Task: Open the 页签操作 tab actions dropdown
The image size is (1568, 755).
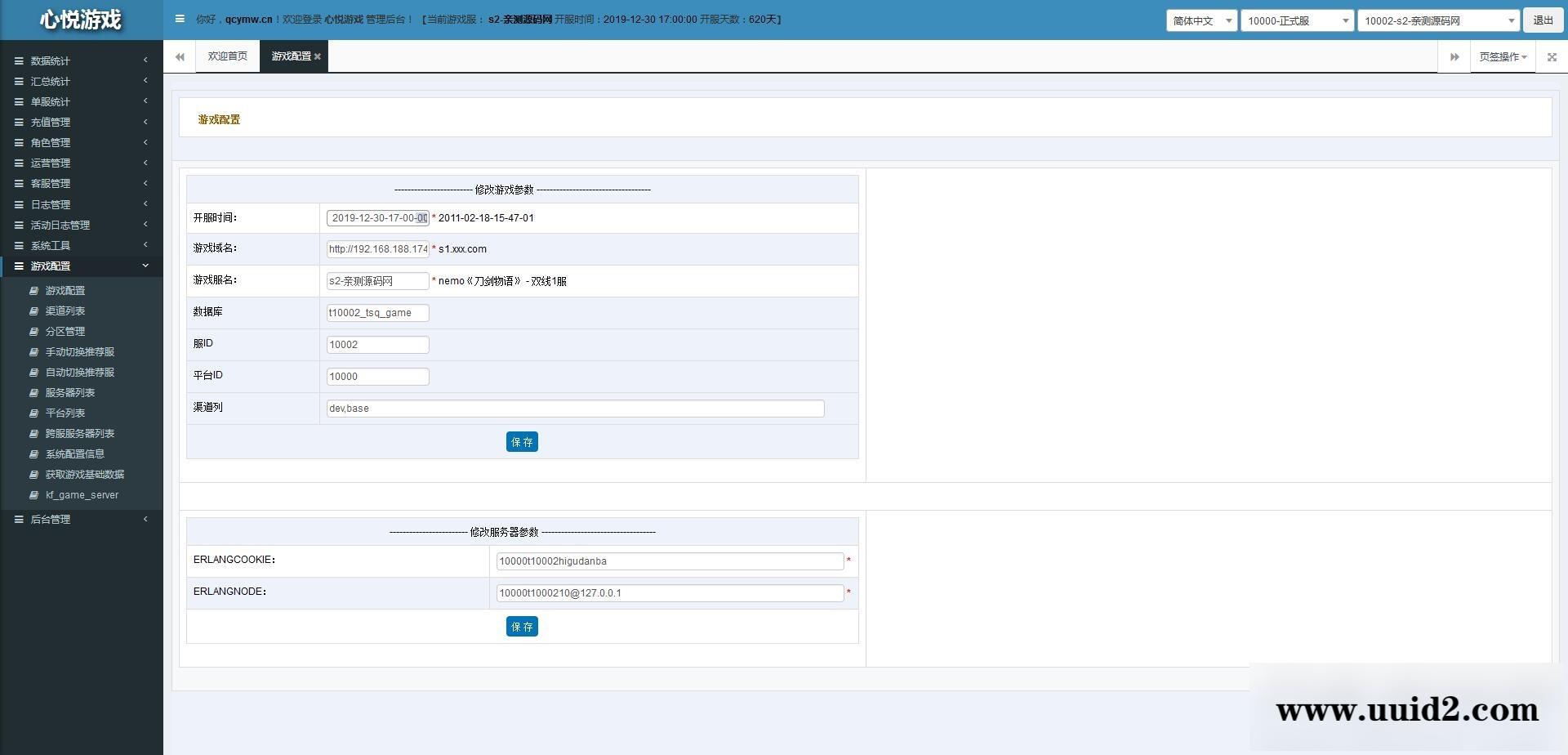Action: [x=1503, y=56]
